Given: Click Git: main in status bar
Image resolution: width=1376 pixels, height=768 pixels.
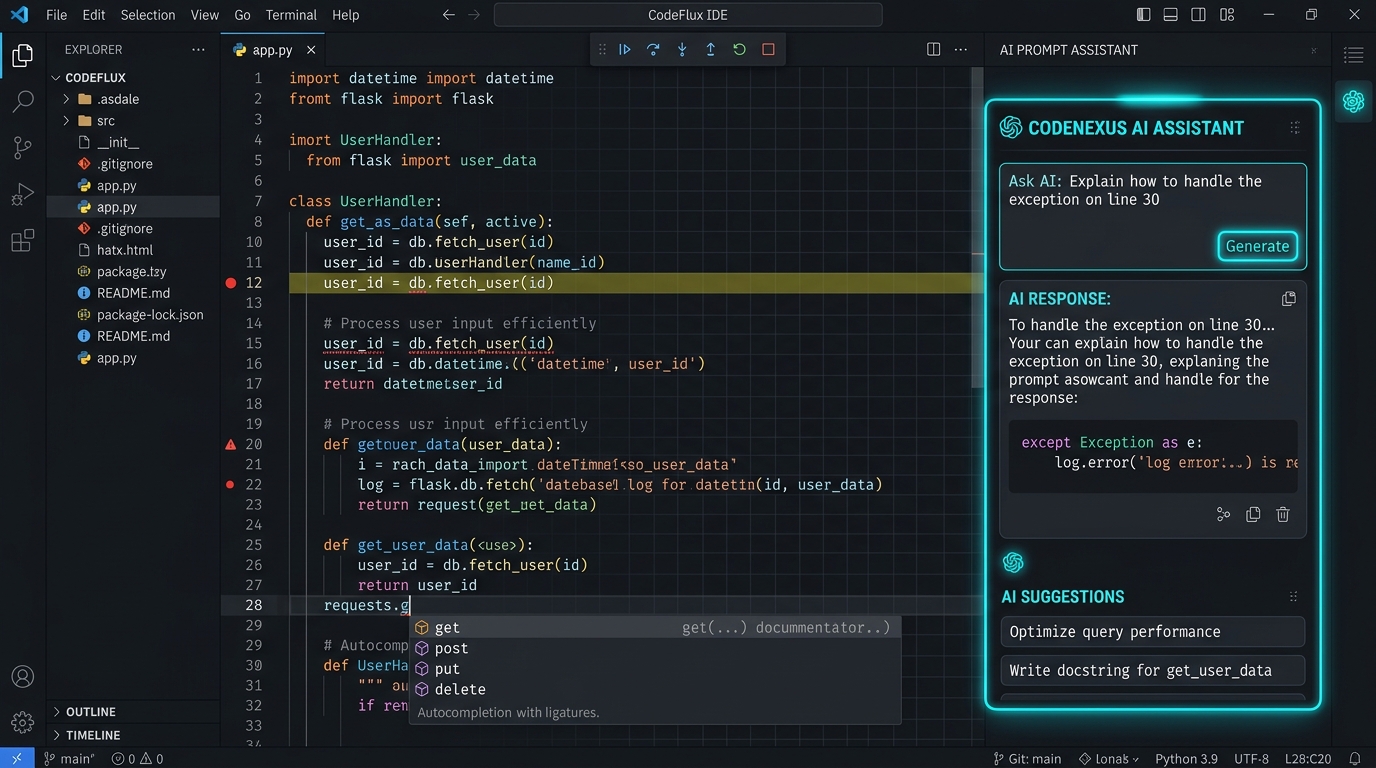Looking at the screenshot, I should click(1027, 759).
